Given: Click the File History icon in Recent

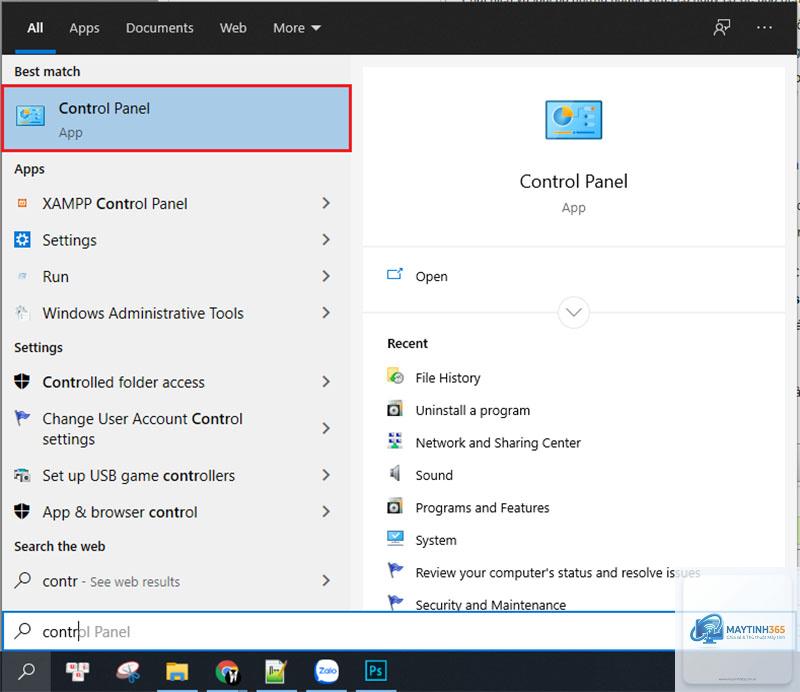Looking at the screenshot, I should tap(395, 376).
